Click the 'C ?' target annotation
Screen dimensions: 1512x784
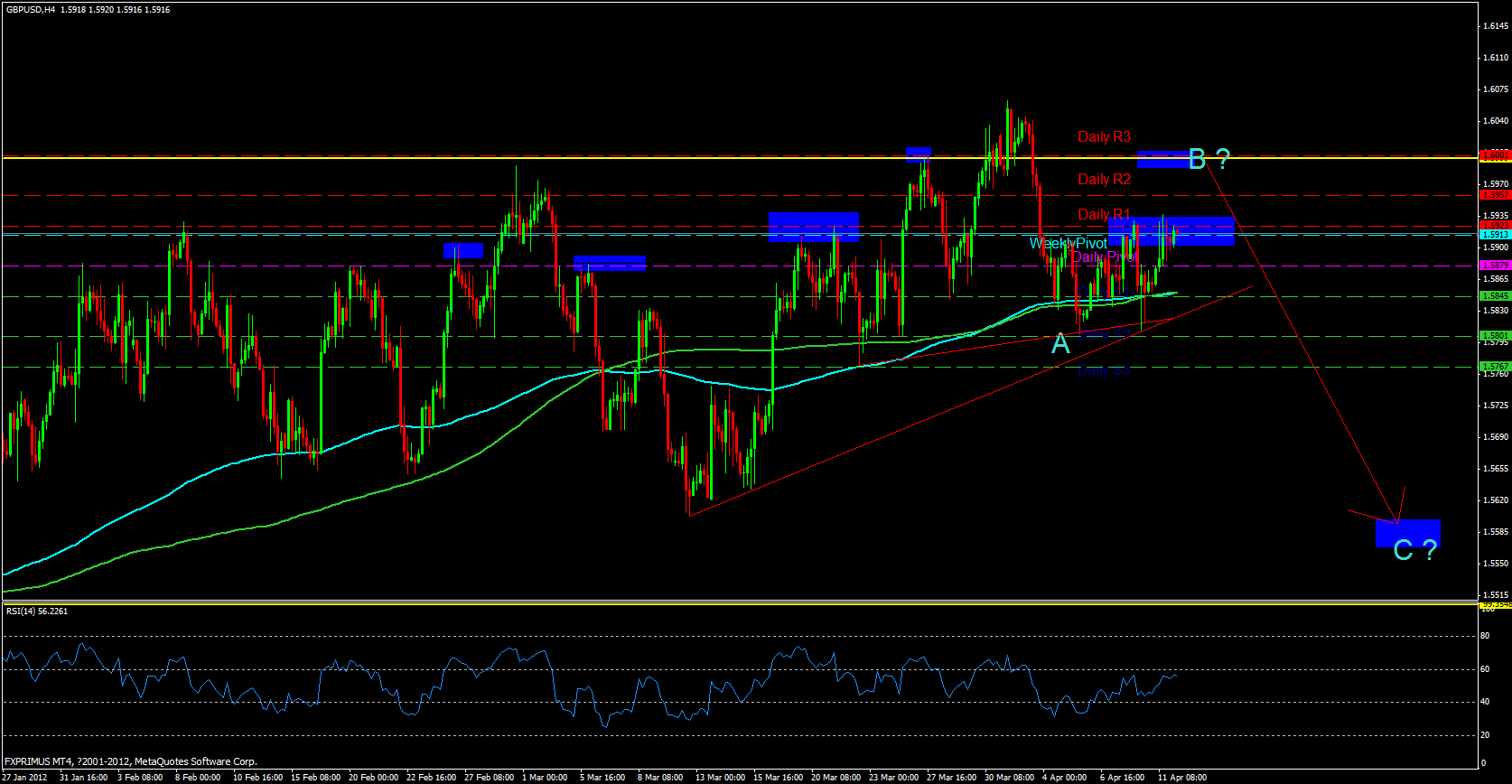(1414, 550)
